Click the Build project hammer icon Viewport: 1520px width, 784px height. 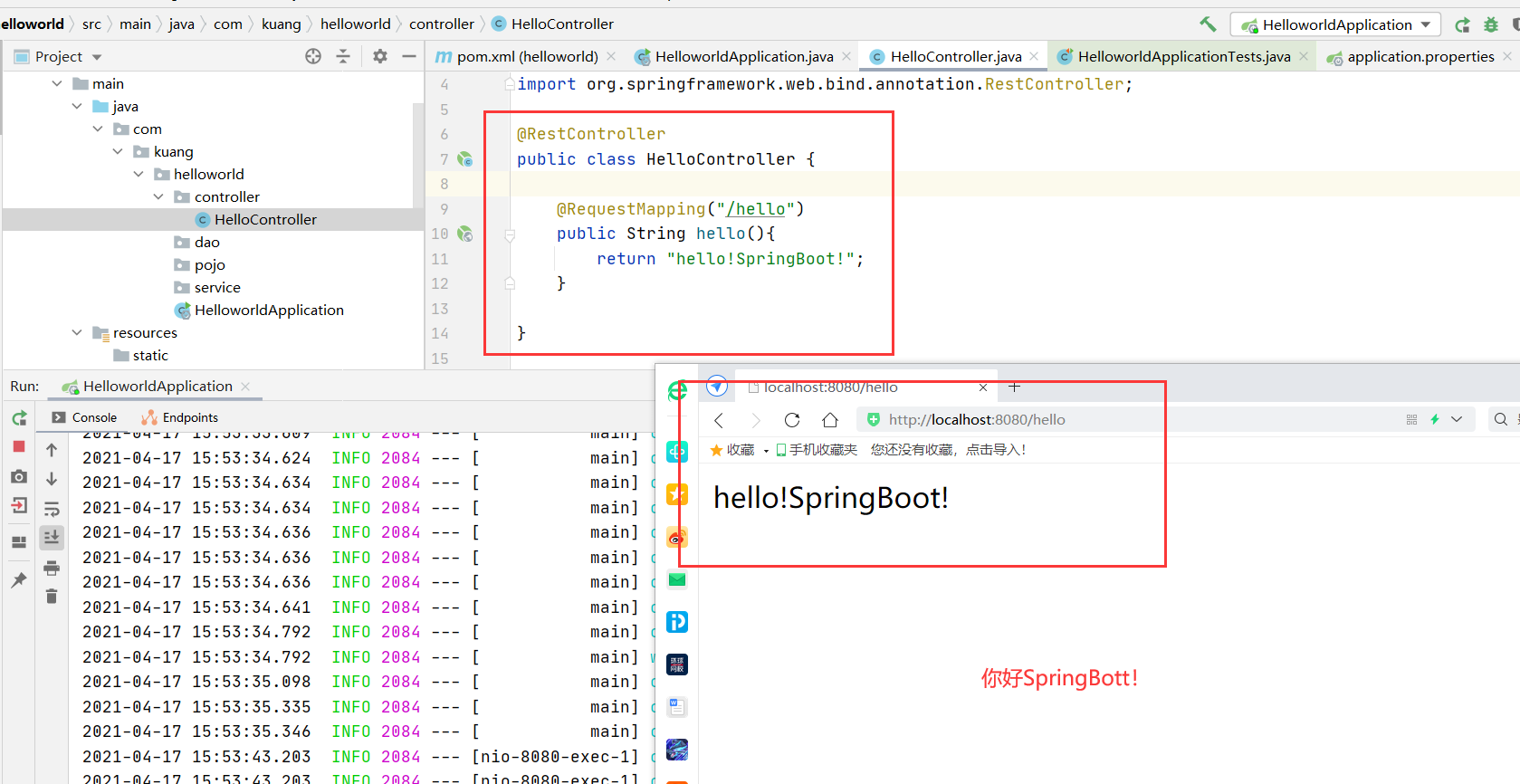(x=1208, y=24)
